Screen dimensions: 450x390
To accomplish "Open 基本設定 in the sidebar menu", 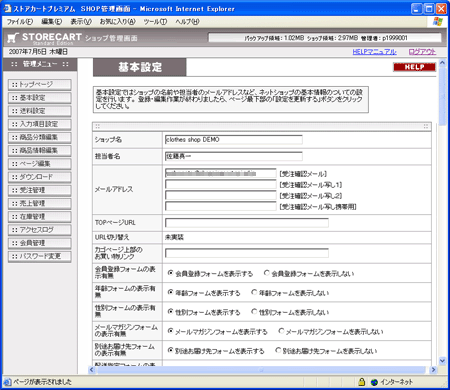I will coord(40,98).
